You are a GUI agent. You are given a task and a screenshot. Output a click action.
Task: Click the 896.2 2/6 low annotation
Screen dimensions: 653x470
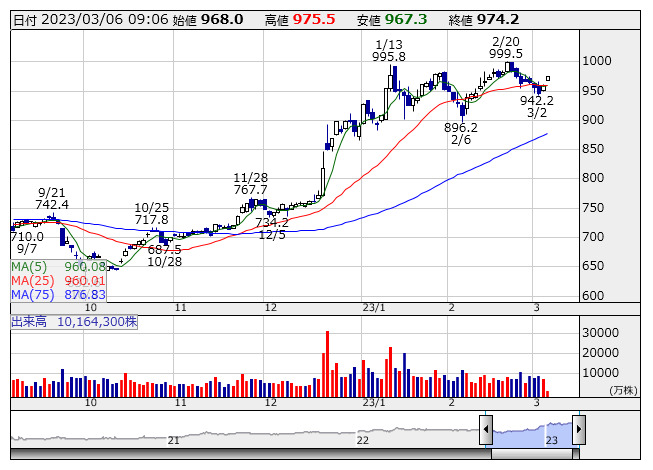[461, 134]
